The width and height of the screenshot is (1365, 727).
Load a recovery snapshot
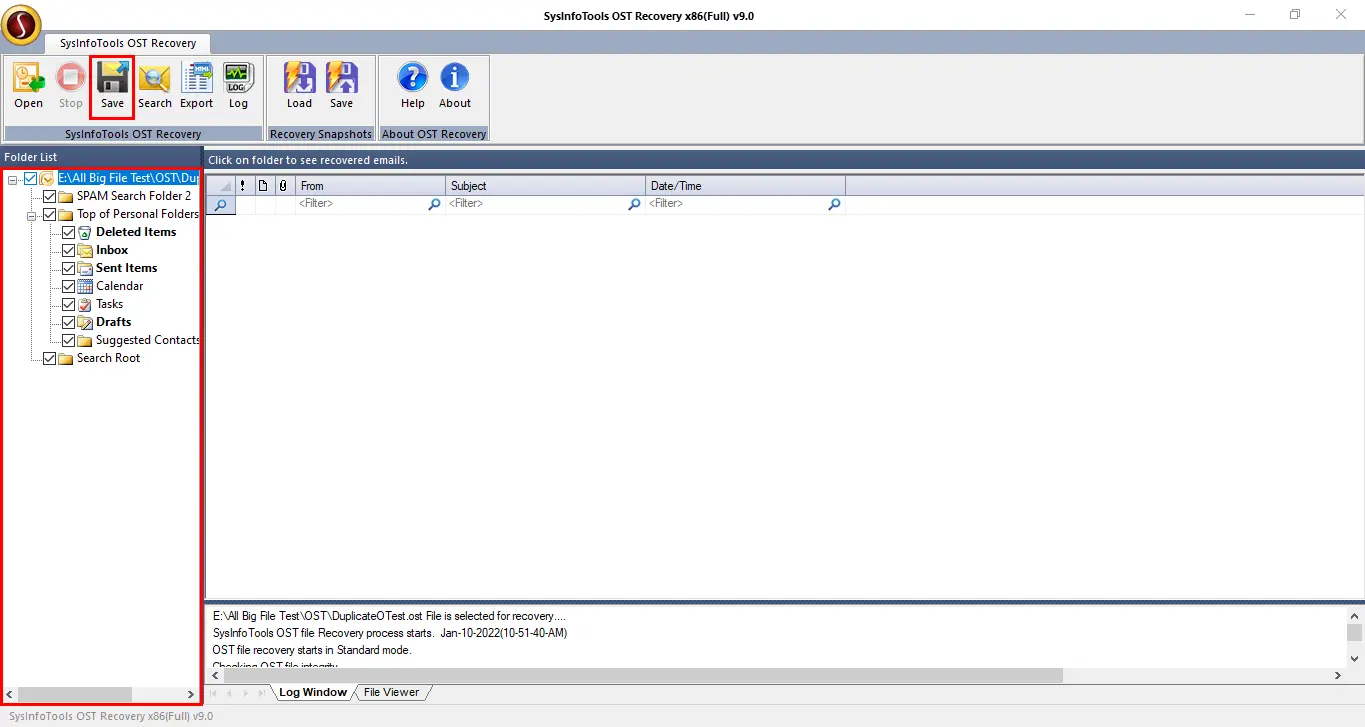tap(299, 85)
